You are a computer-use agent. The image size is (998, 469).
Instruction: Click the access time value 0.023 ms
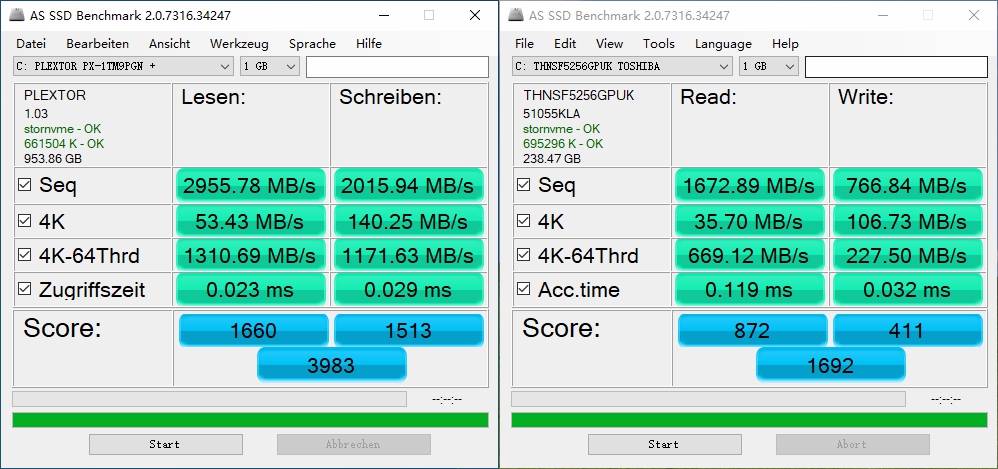coord(250,290)
